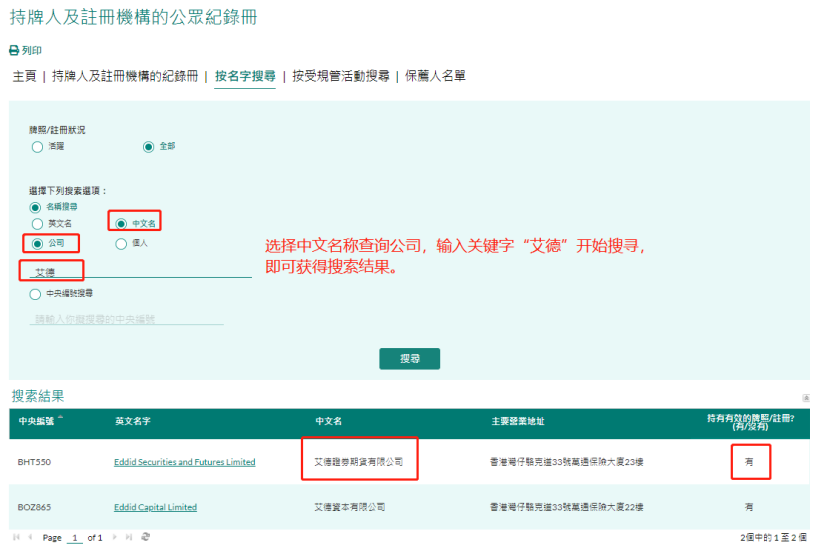Select the 名稱搜尋 radio option
This screenshot has height=555, width=820.
(35, 208)
